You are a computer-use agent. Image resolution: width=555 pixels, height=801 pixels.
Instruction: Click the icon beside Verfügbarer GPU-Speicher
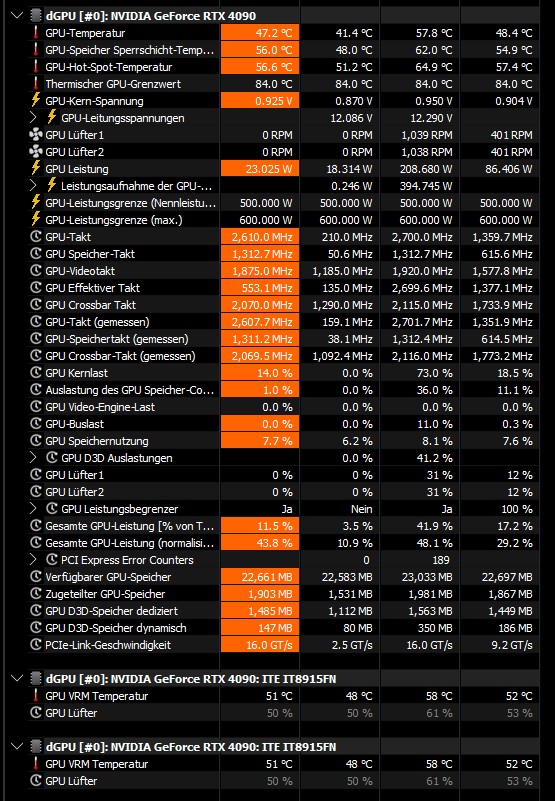[x=36, y=577]
